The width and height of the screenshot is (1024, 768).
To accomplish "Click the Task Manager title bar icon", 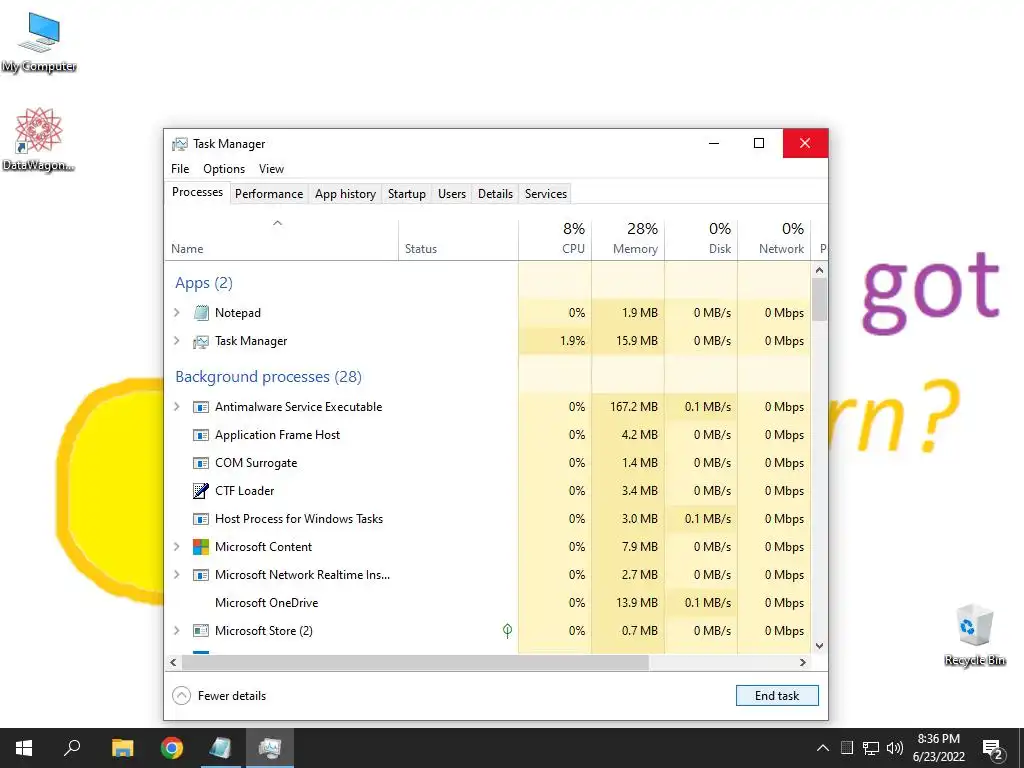I will tap(180, 144).
